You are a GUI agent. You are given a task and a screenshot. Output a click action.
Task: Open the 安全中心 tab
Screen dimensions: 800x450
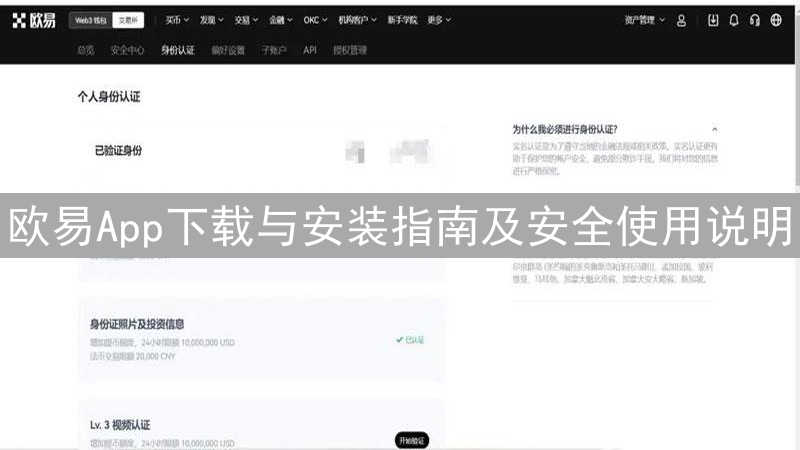click(128, 50)
